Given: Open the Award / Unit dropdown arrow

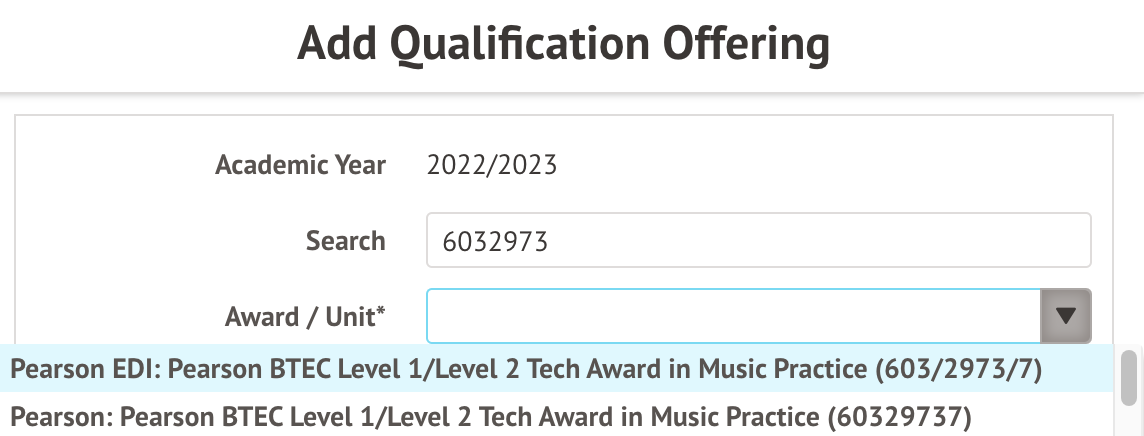Looking at the screenshot, I should click(1065, 316).
